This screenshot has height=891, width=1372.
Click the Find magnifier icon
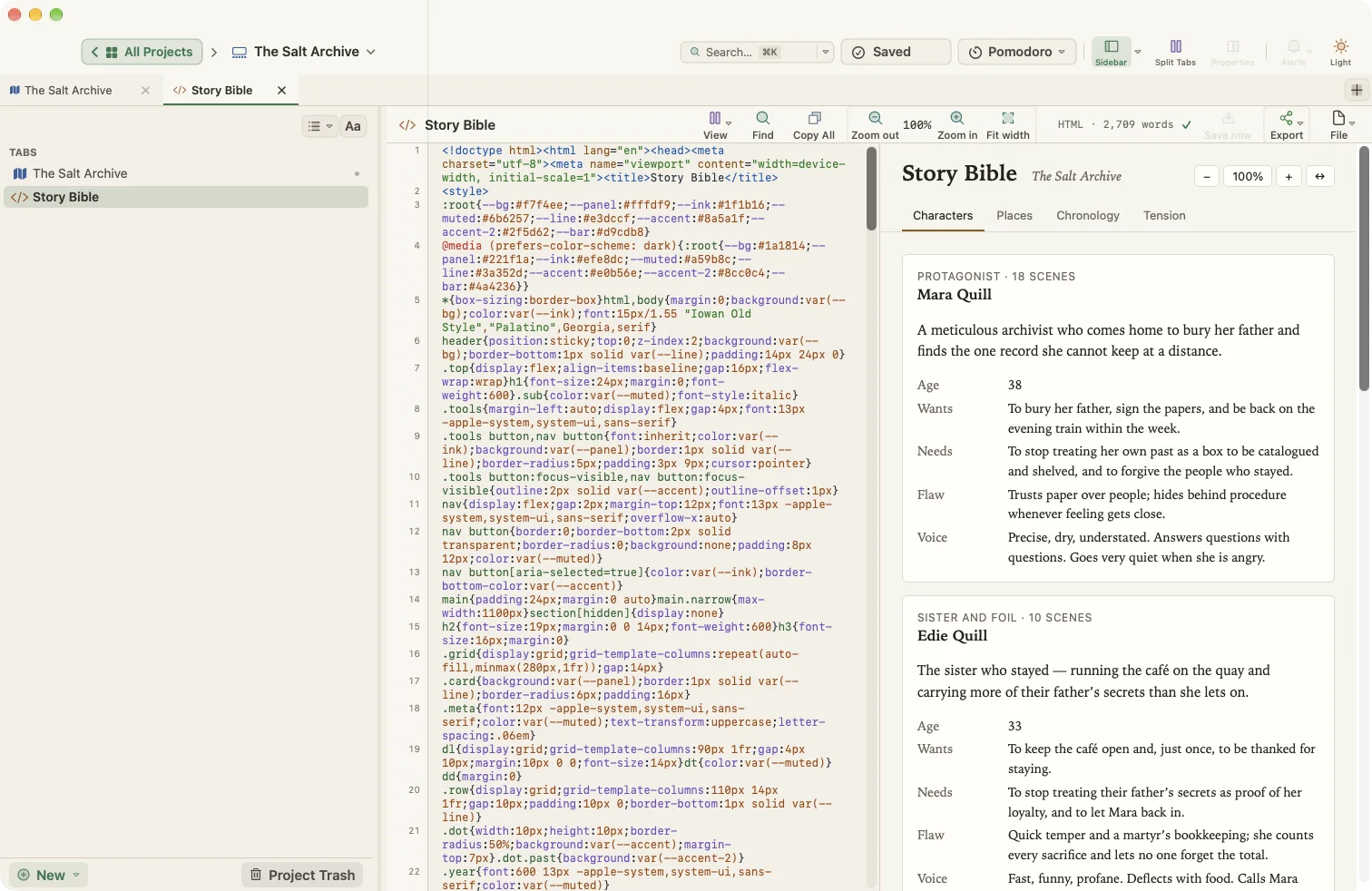click(763, 118)
